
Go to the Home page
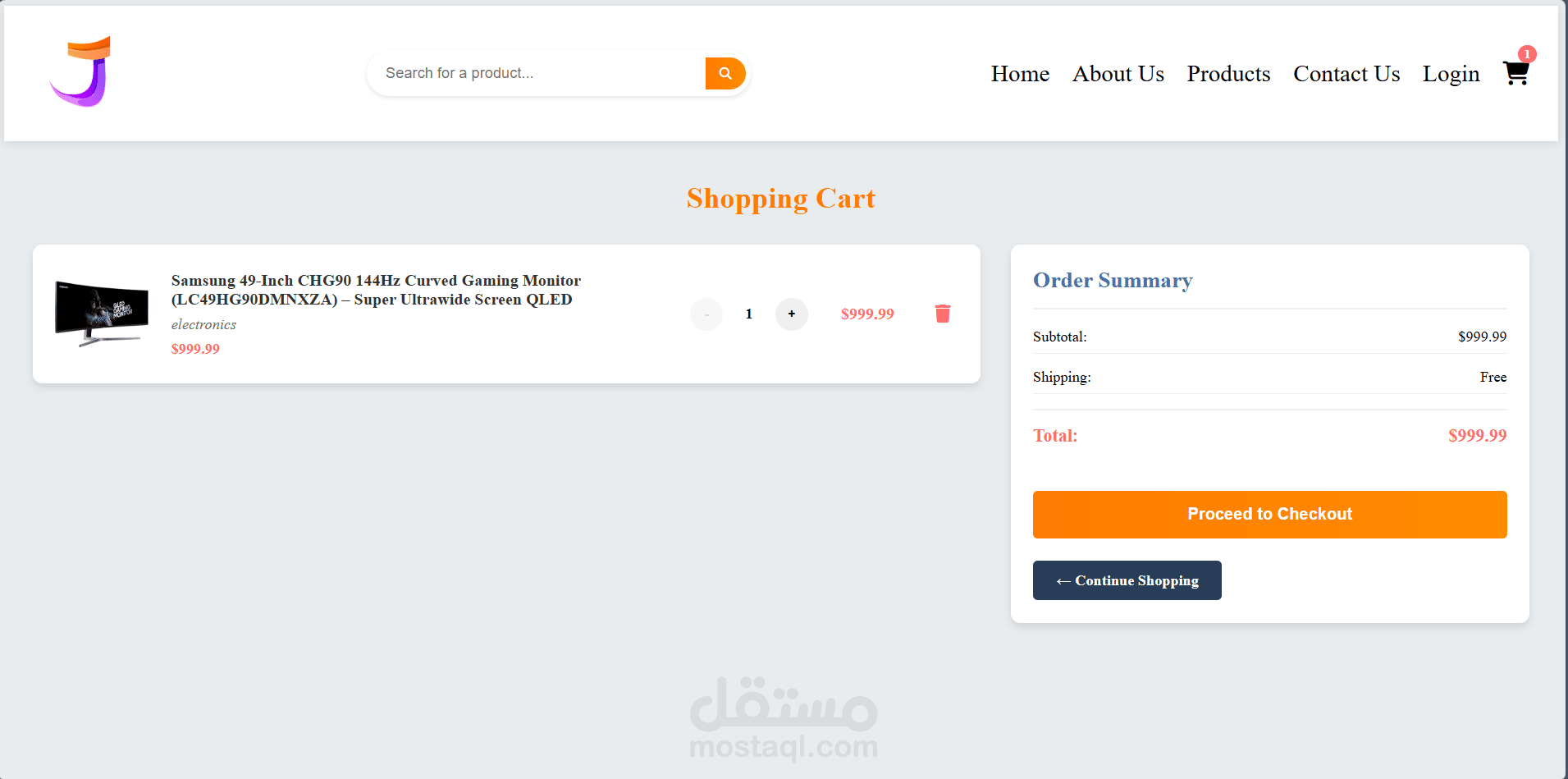tap(1020, 74)
